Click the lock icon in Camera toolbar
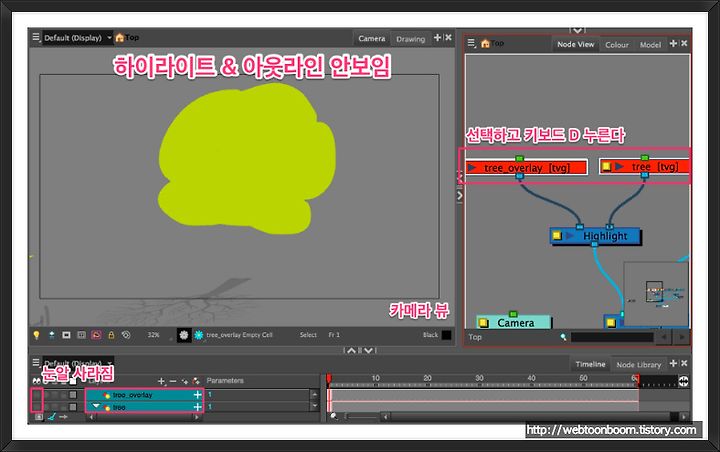Viewport: 720px width, 452px height. point(111,335)
